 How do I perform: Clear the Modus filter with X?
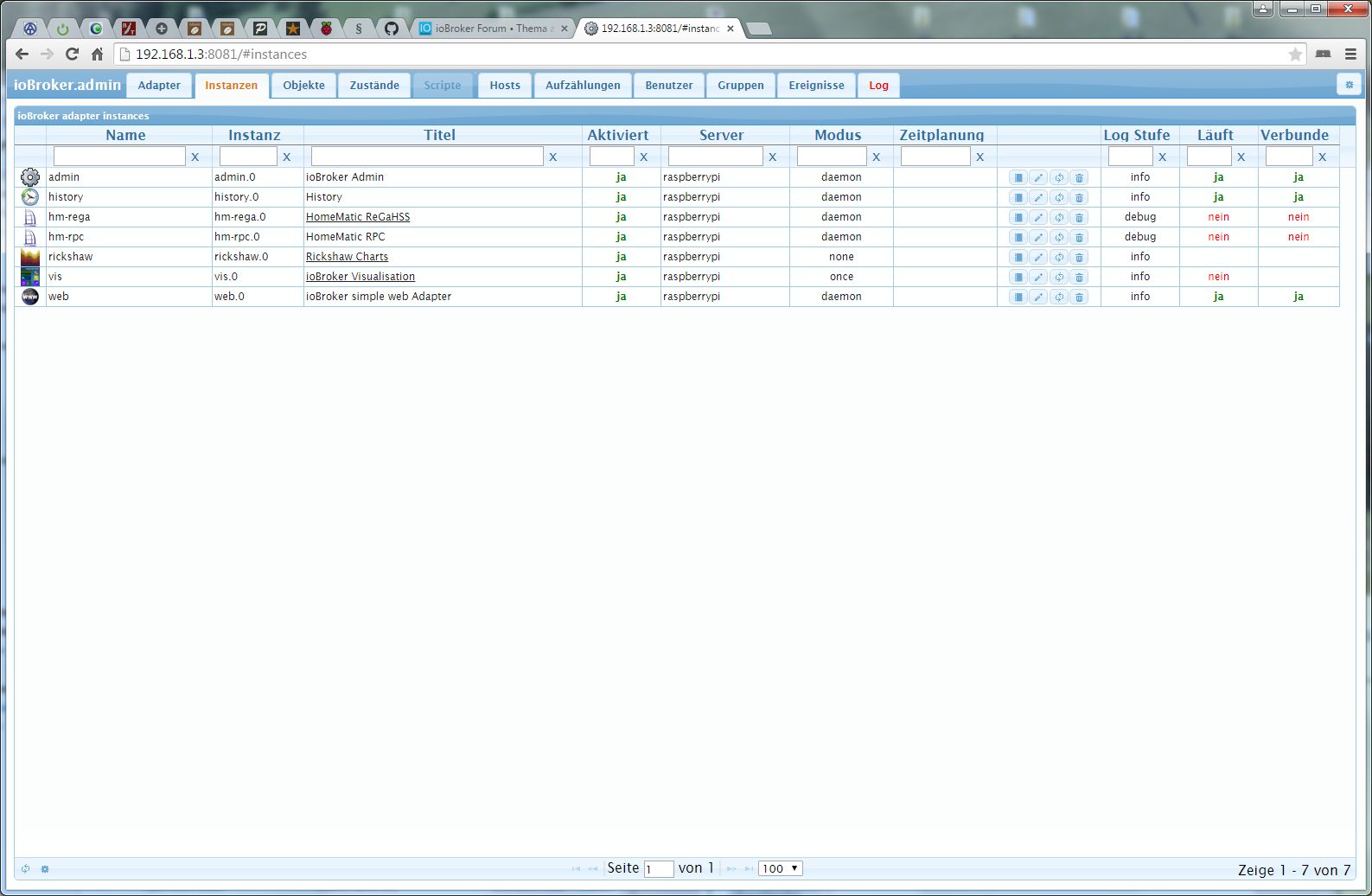[x=877, y=157]
